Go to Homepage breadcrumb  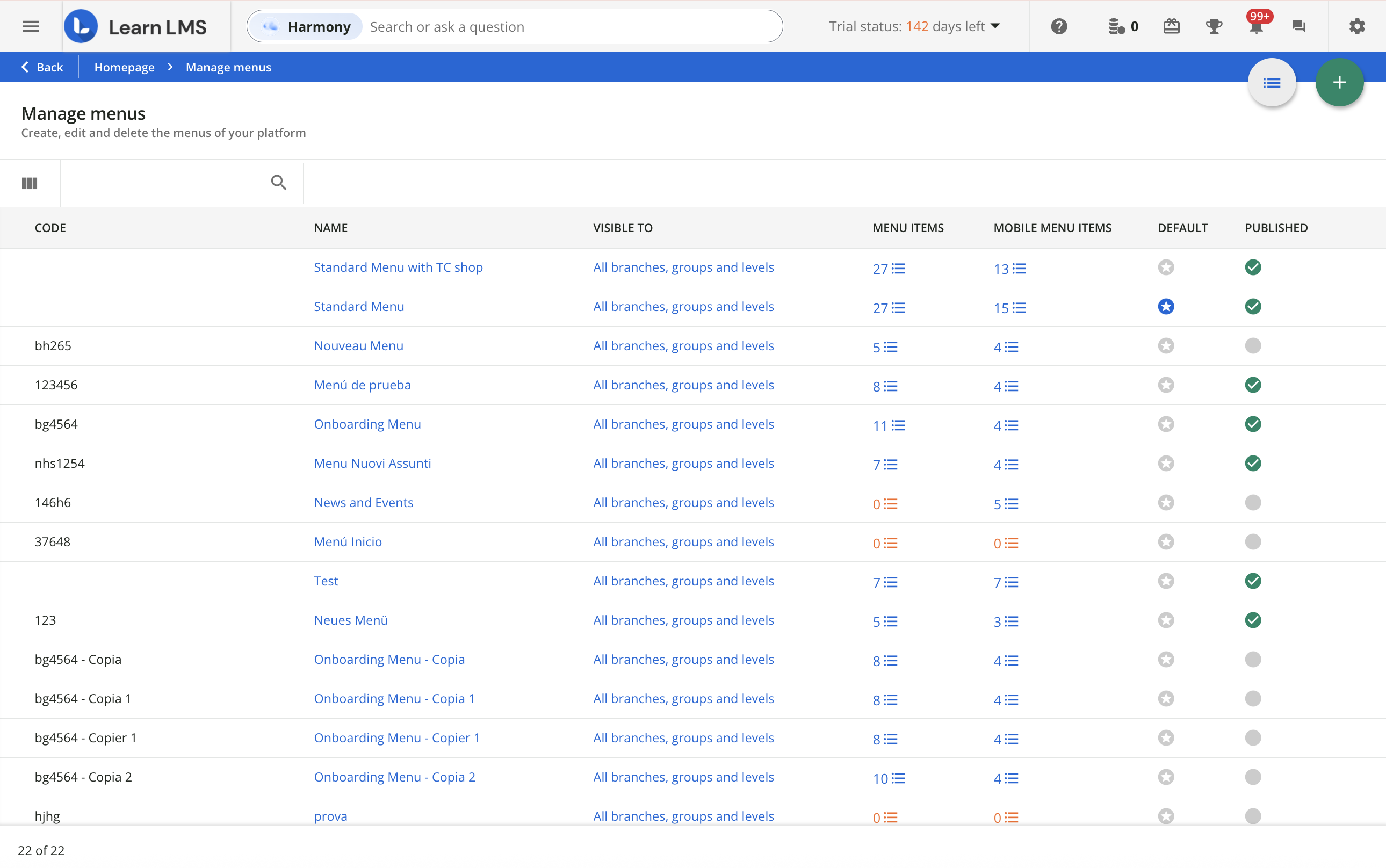124,67
